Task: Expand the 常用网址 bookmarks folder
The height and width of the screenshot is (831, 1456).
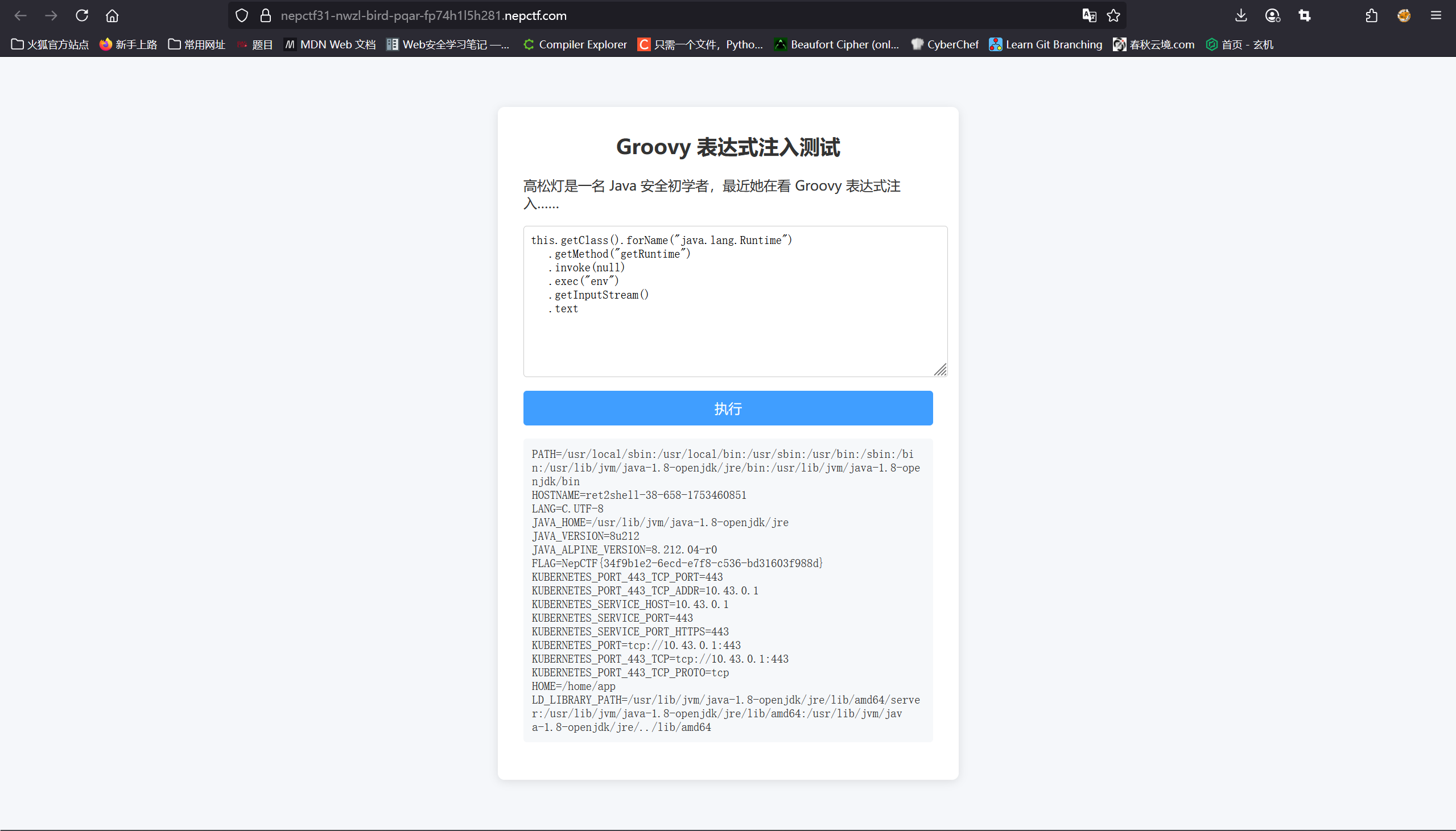Action: pyautogui.click(x=197, y=44)
